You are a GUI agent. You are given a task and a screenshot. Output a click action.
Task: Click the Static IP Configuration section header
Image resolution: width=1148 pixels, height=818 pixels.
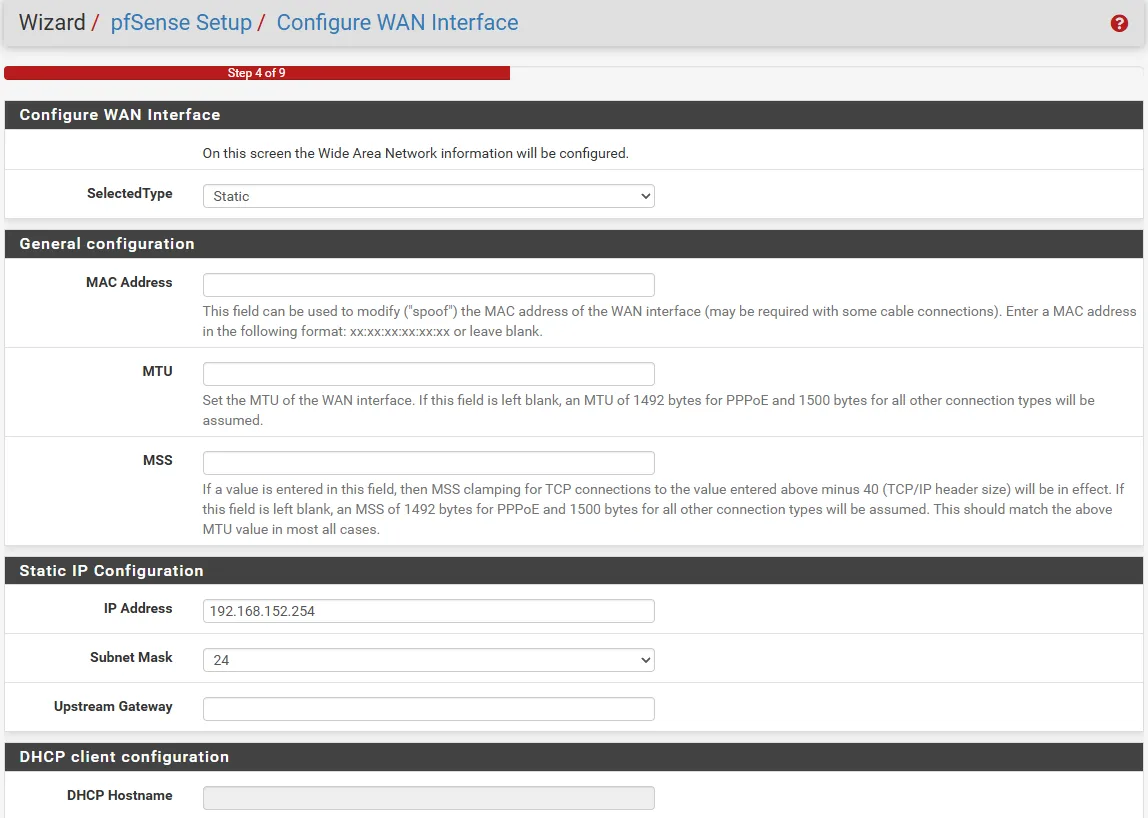(x=573, y=570)
